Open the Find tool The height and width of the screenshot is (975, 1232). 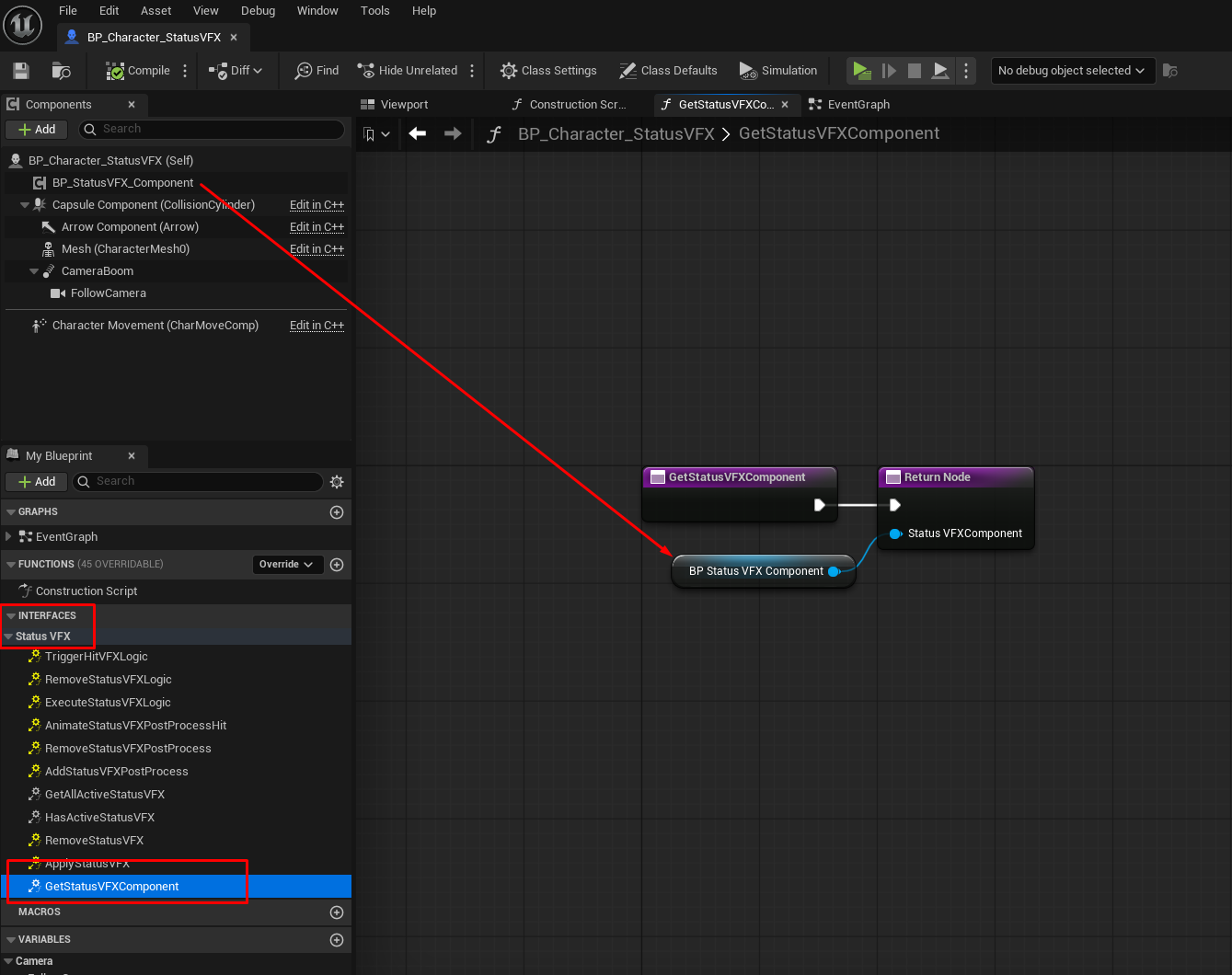317,71
